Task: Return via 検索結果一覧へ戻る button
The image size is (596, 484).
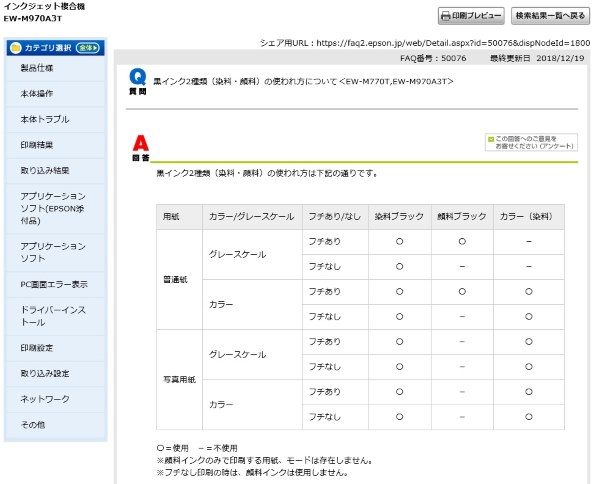Action: pos(550,16)
